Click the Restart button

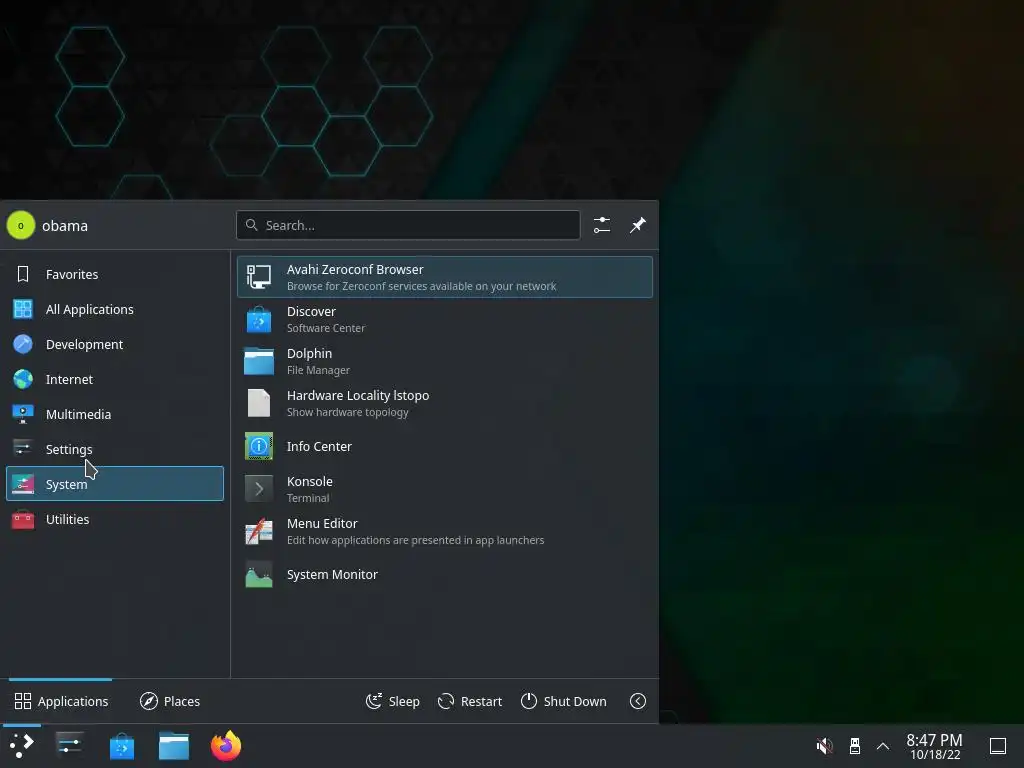point(470,701)
